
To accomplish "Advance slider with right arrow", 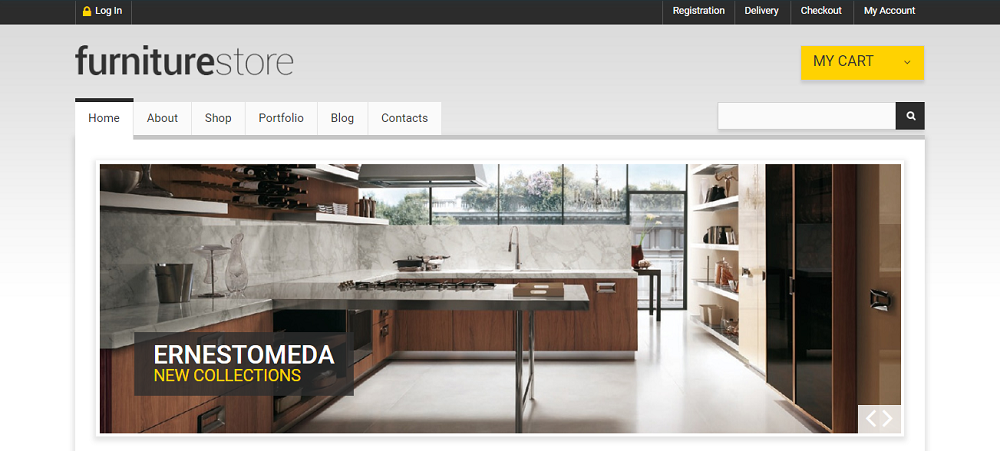I will click(887, 418).
